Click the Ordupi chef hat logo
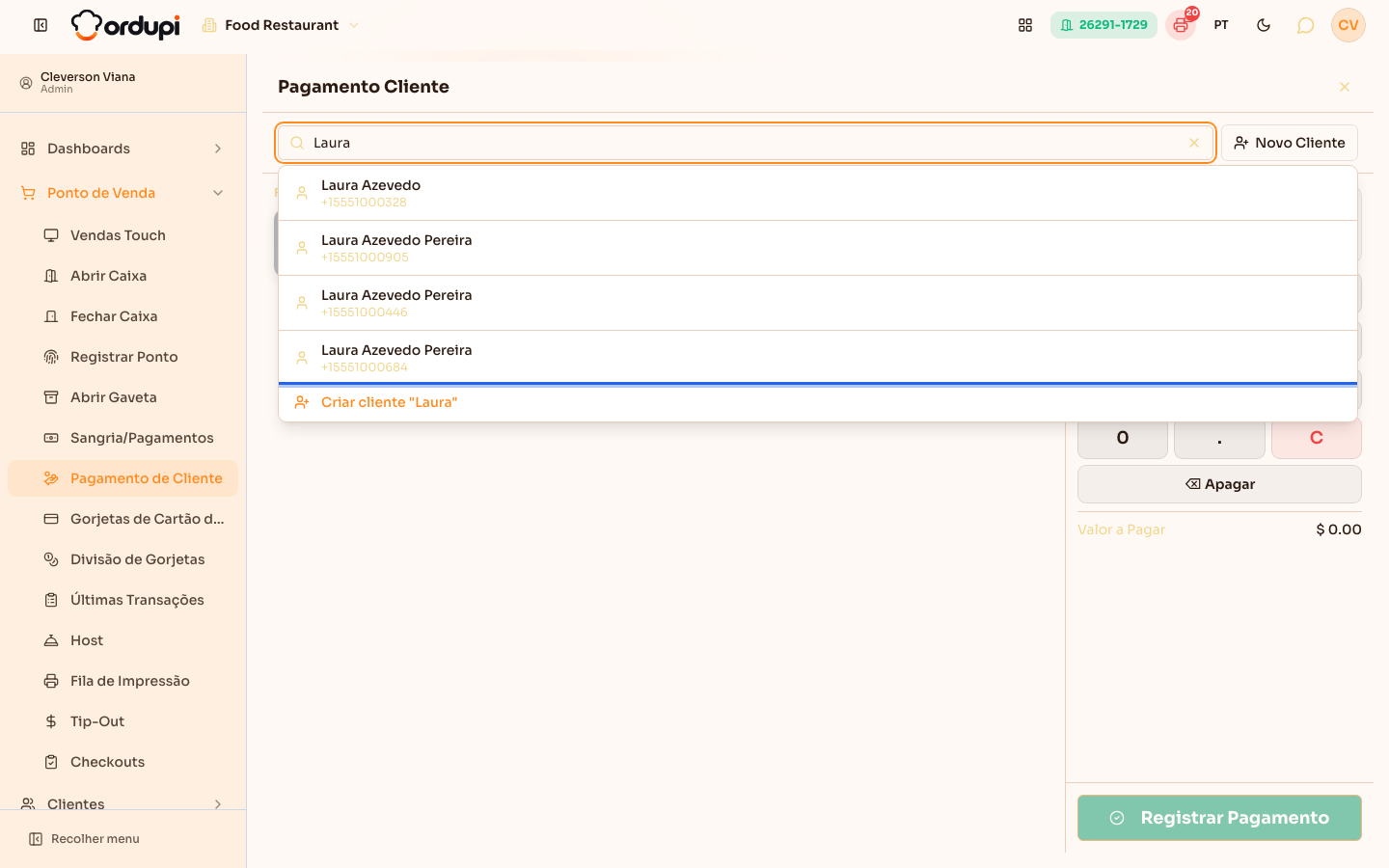Viewport: 1389px width, 868px height. (x=125, y=25)
